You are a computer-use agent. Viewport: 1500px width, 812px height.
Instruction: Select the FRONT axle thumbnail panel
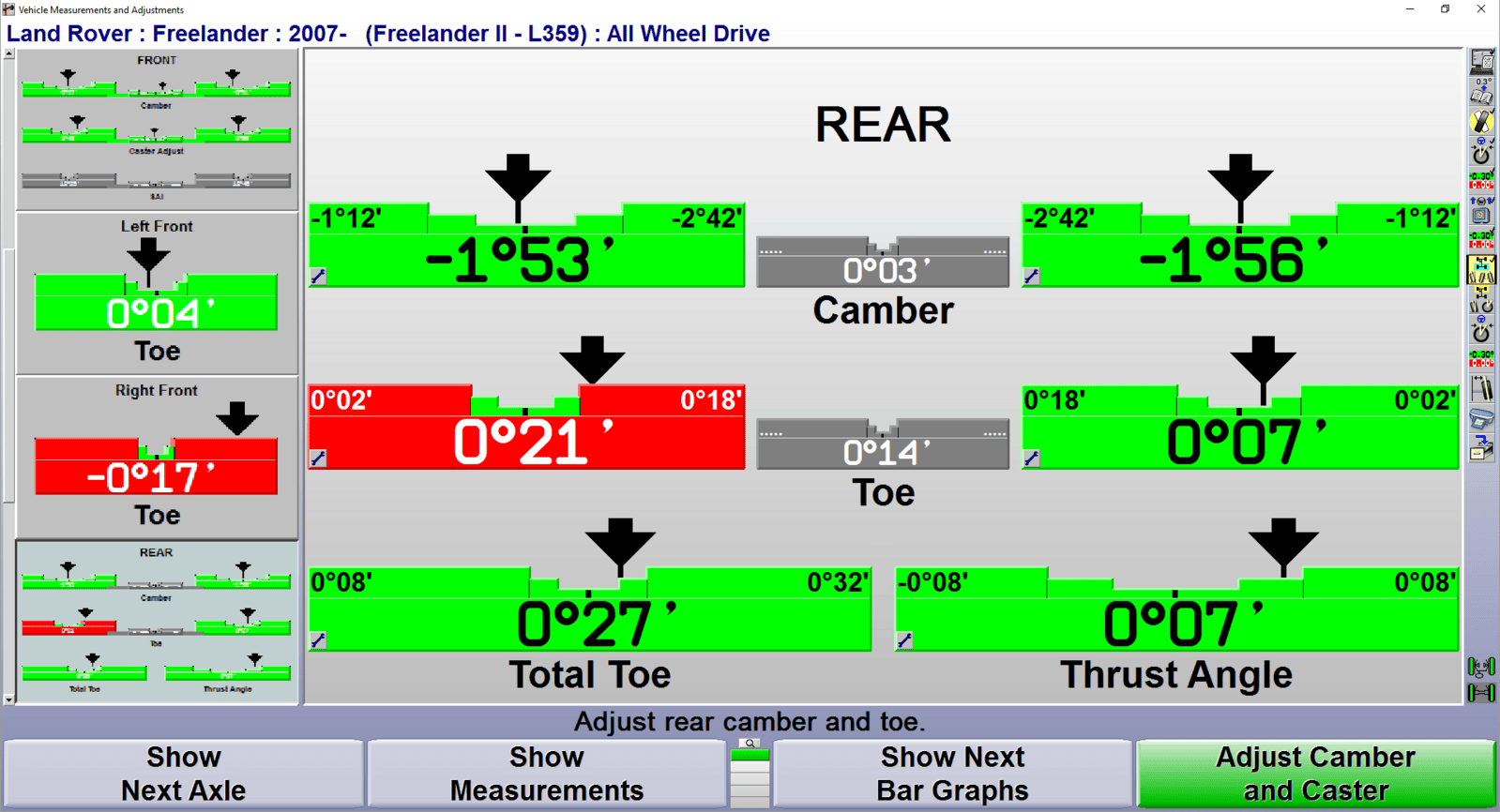(x=157, y=129)
